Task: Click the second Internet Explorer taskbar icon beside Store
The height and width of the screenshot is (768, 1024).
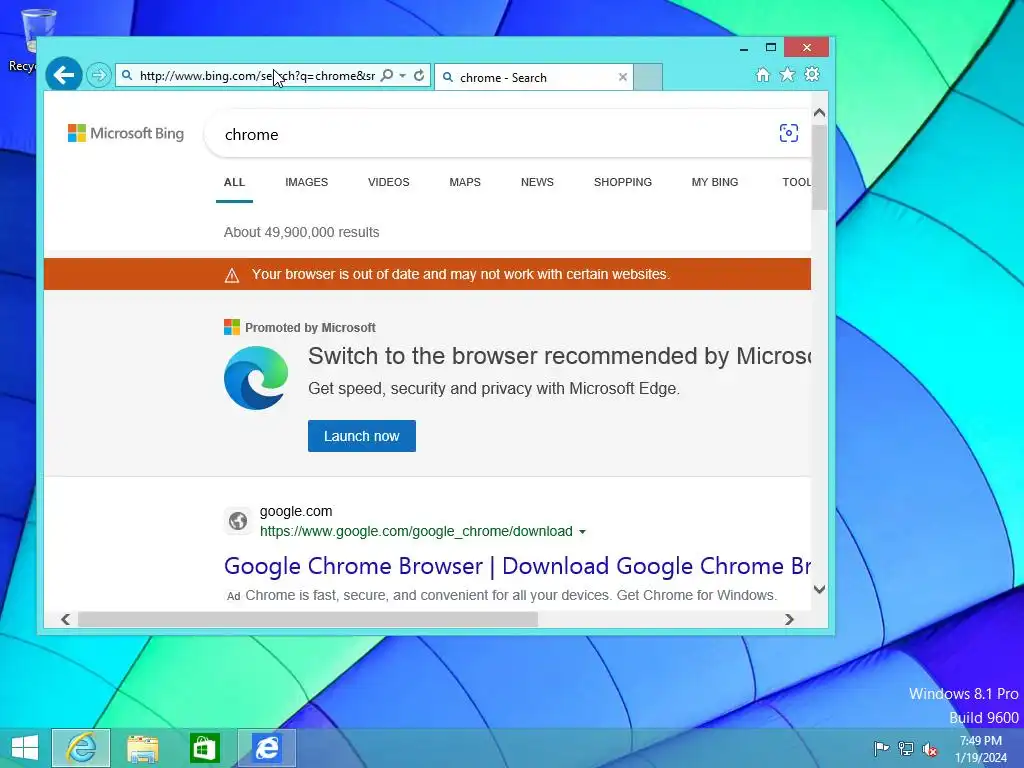Action: [x=266, y=748]
